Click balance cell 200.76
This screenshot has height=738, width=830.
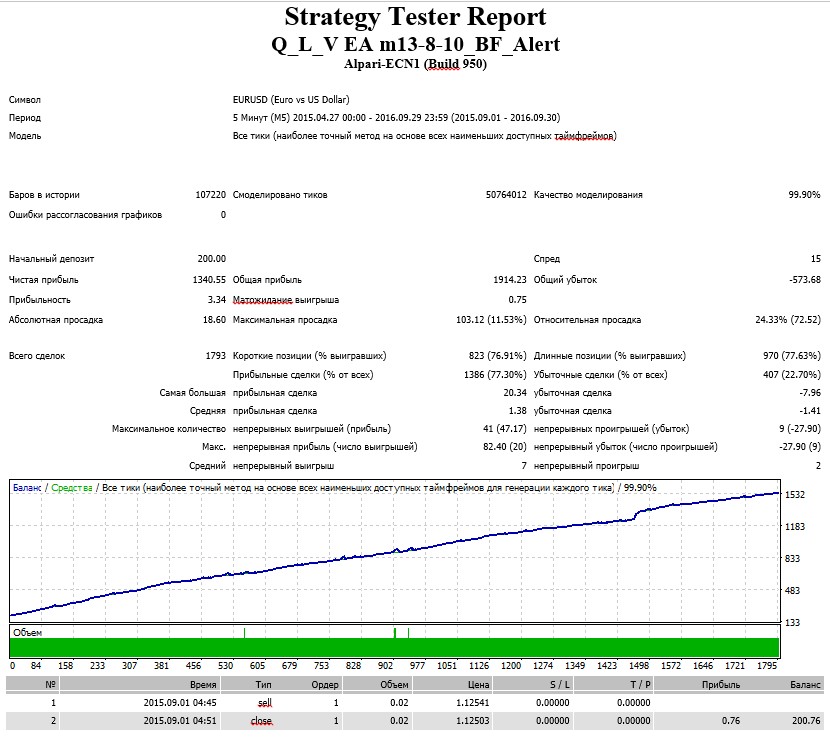click(x=807, y=721)
